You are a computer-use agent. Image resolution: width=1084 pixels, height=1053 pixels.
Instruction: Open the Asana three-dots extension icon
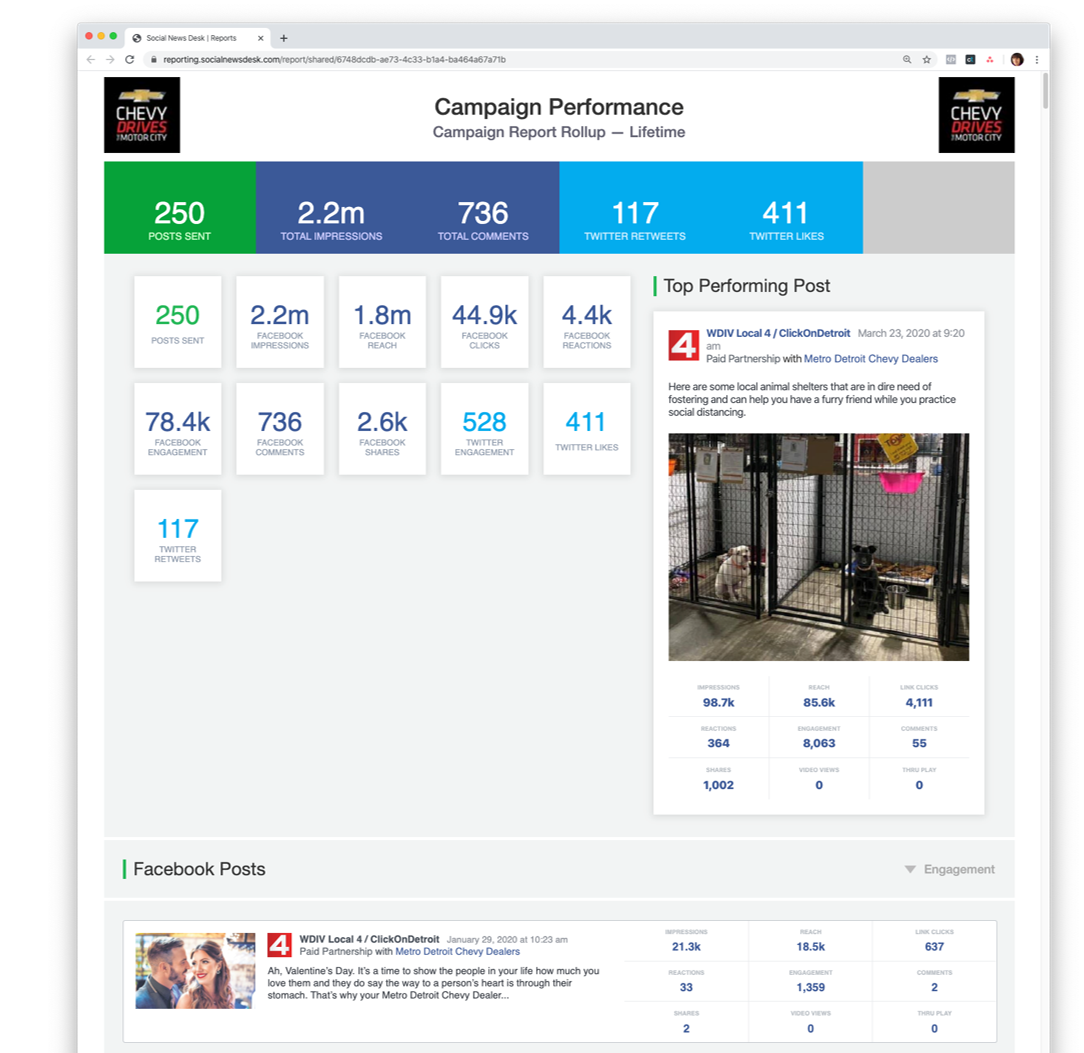990,59
